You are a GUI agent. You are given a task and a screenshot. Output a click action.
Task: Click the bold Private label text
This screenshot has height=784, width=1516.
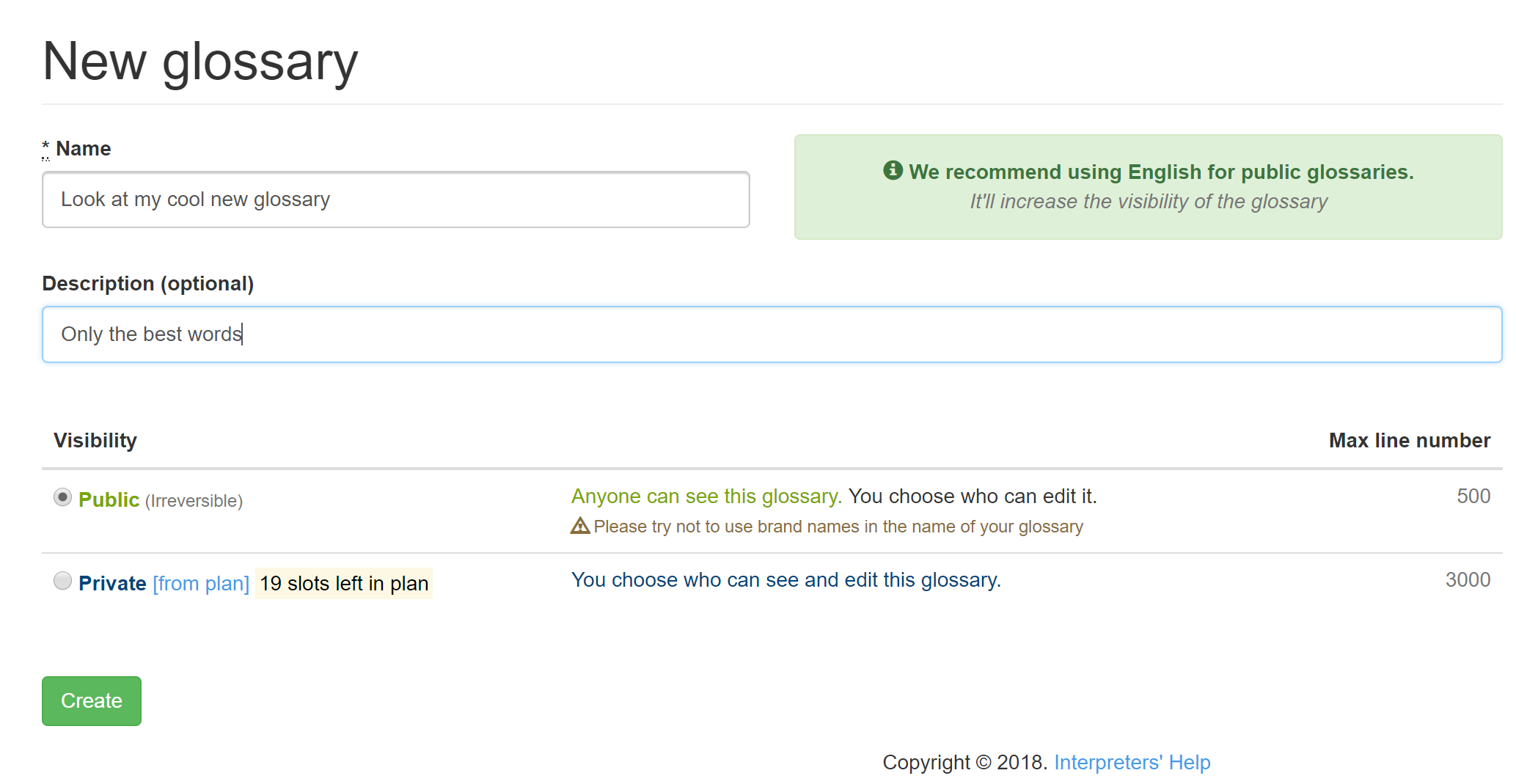click(112, 583)
